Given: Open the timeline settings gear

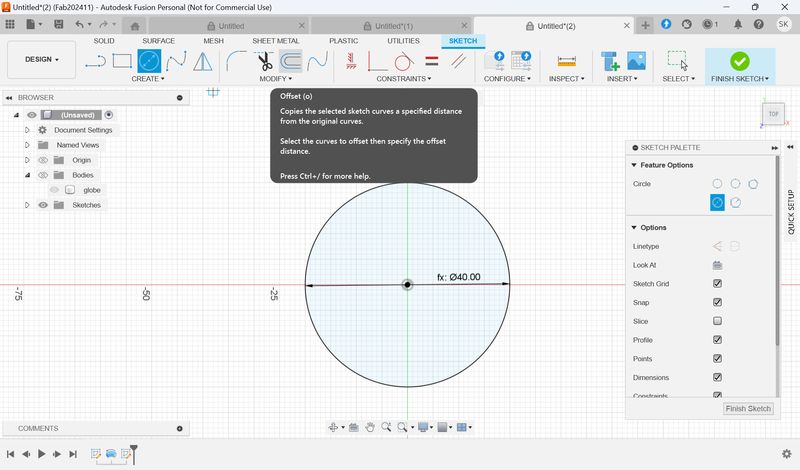Looking at the screenshot, I should (786, 454).
